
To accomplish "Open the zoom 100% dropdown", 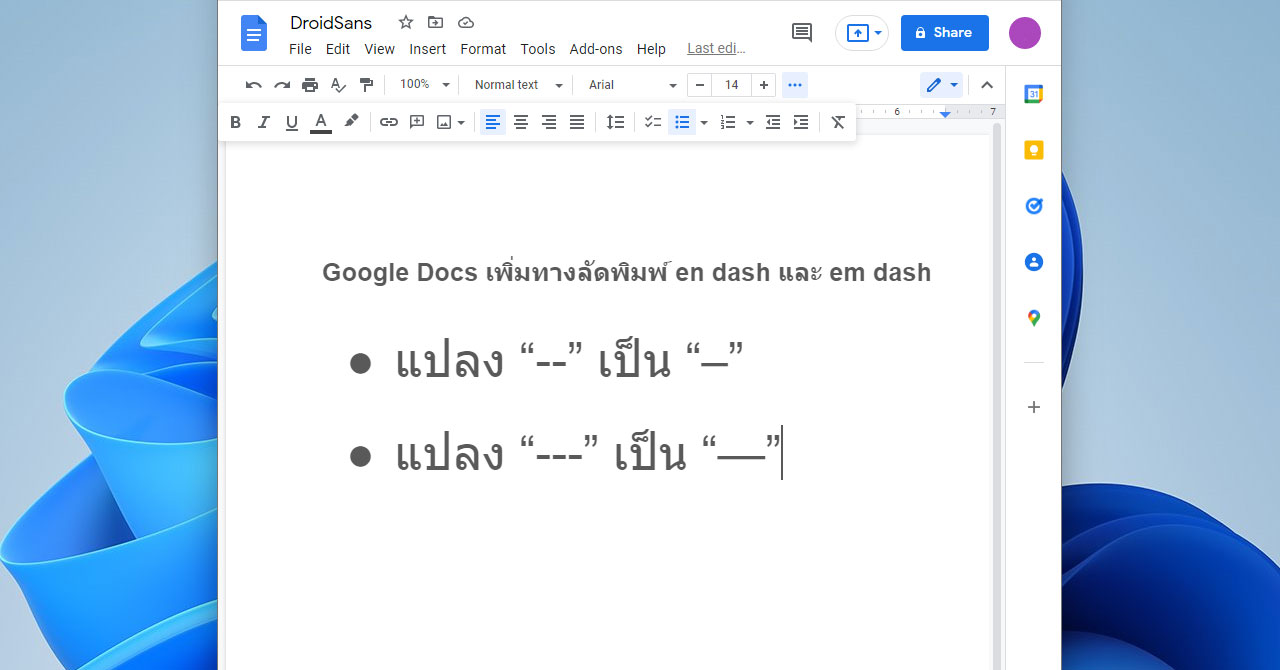I will click(x=425, y=85).
